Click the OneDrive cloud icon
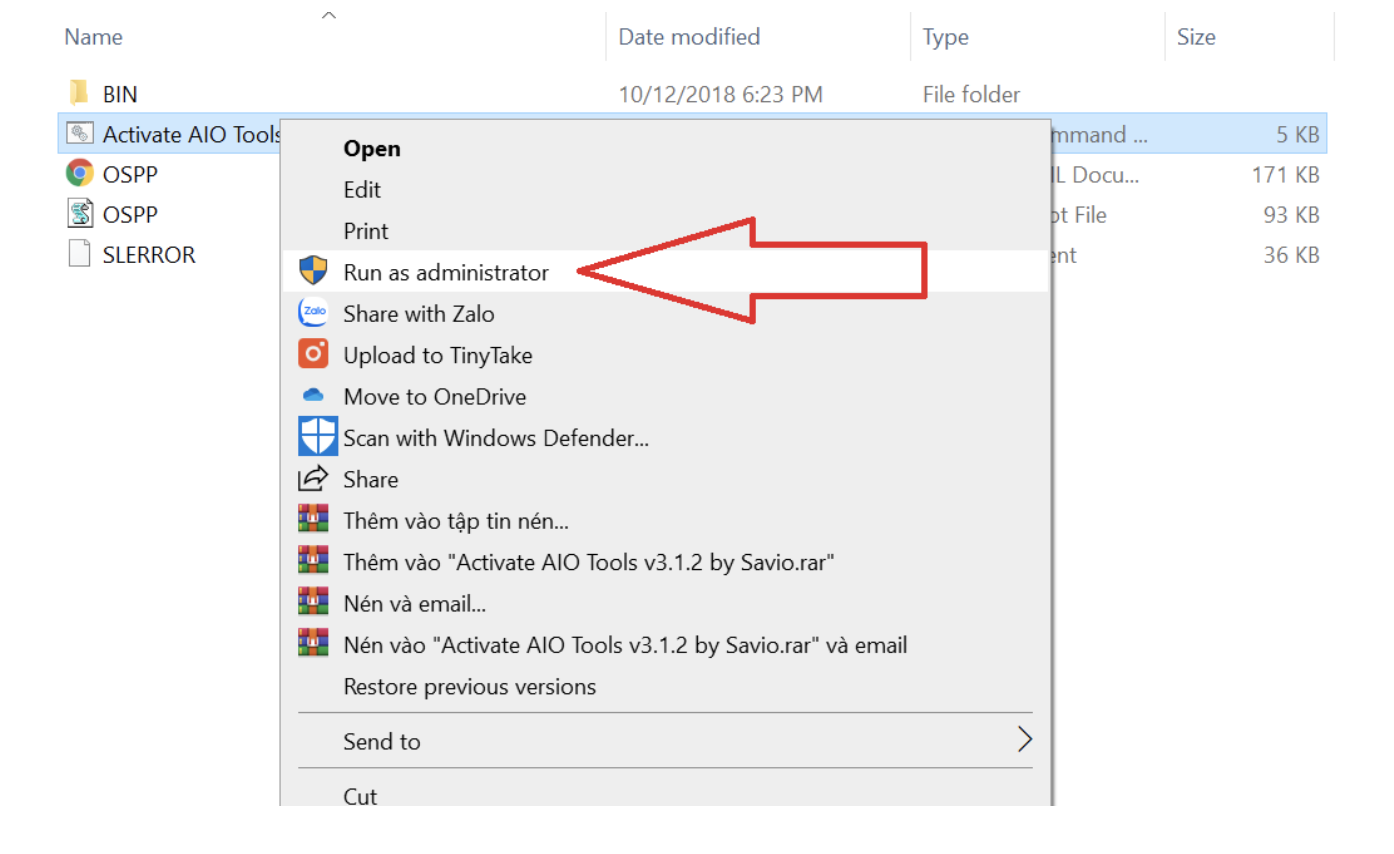The height and width of the screenshot is (854, 1394). pyautogui.click(x=313, y=396)
